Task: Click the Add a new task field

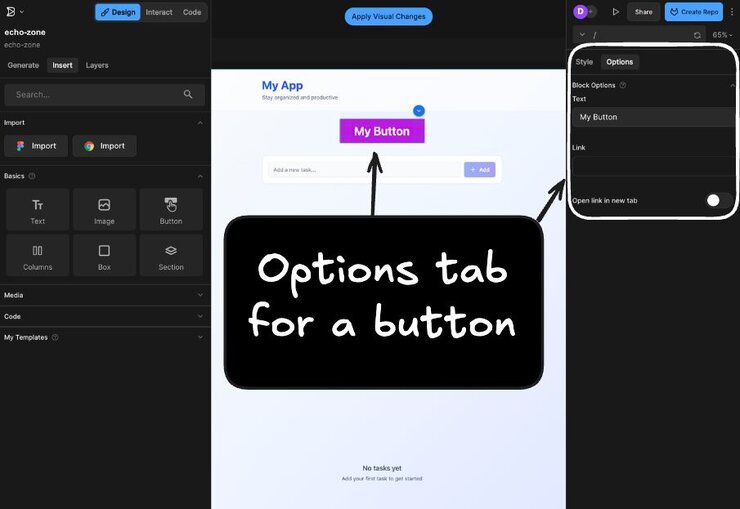Action: [x=364, y=170]
